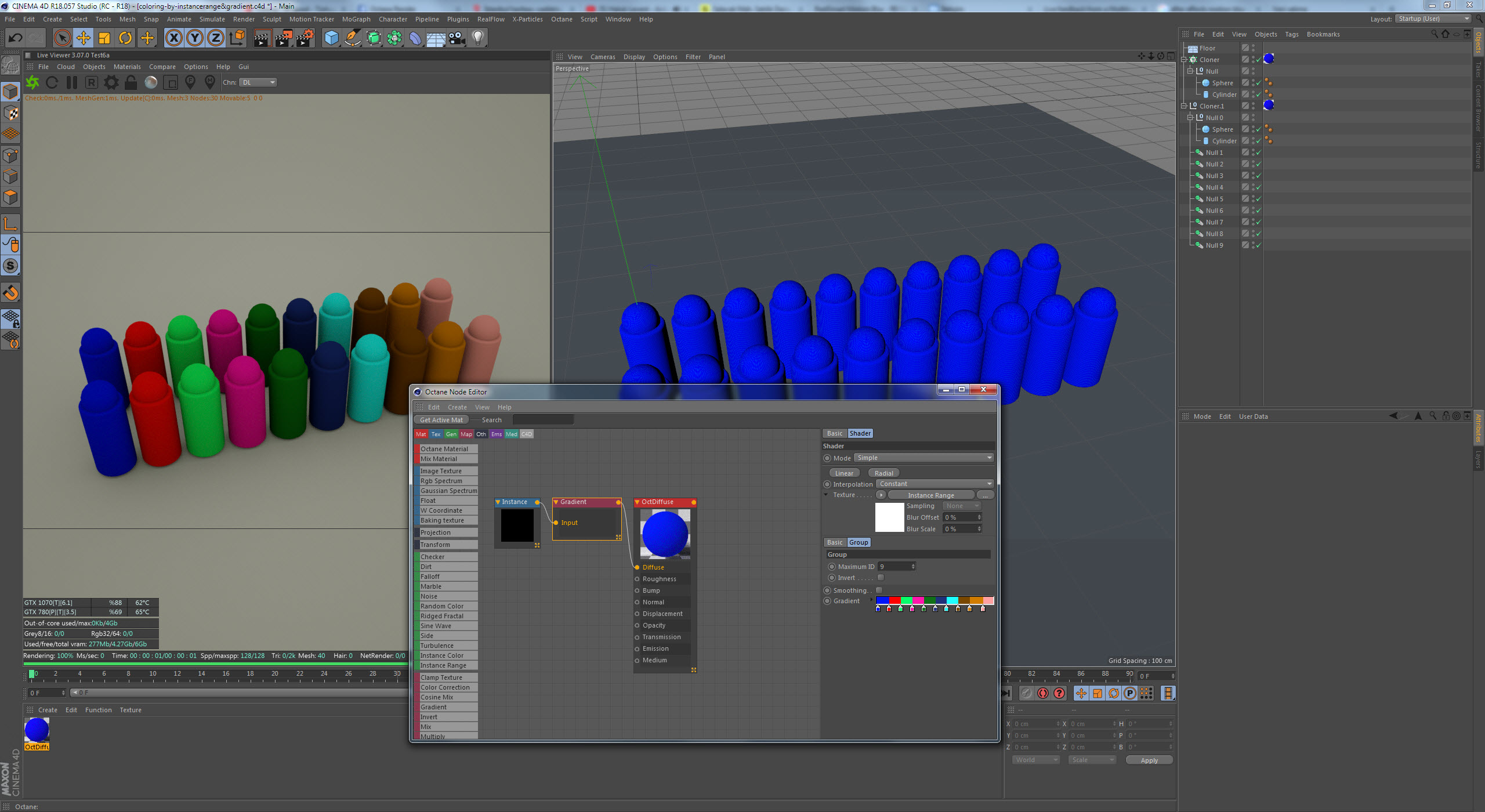Click the Live Viewer pause render icon

click(72, 82)
